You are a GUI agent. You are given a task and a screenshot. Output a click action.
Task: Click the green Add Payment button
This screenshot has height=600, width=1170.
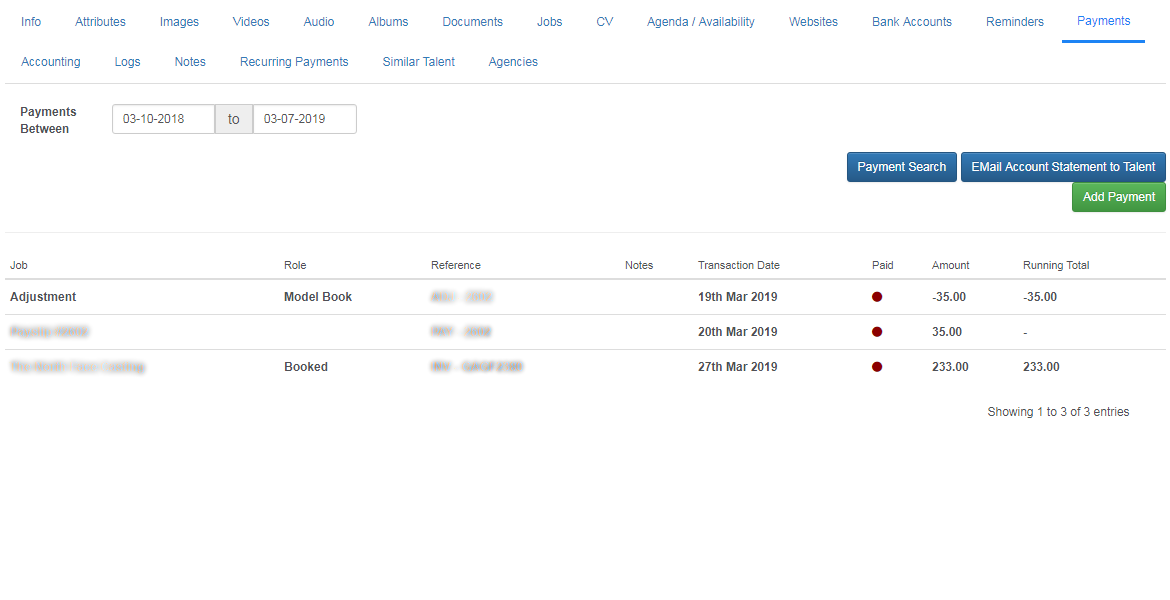1118,197
